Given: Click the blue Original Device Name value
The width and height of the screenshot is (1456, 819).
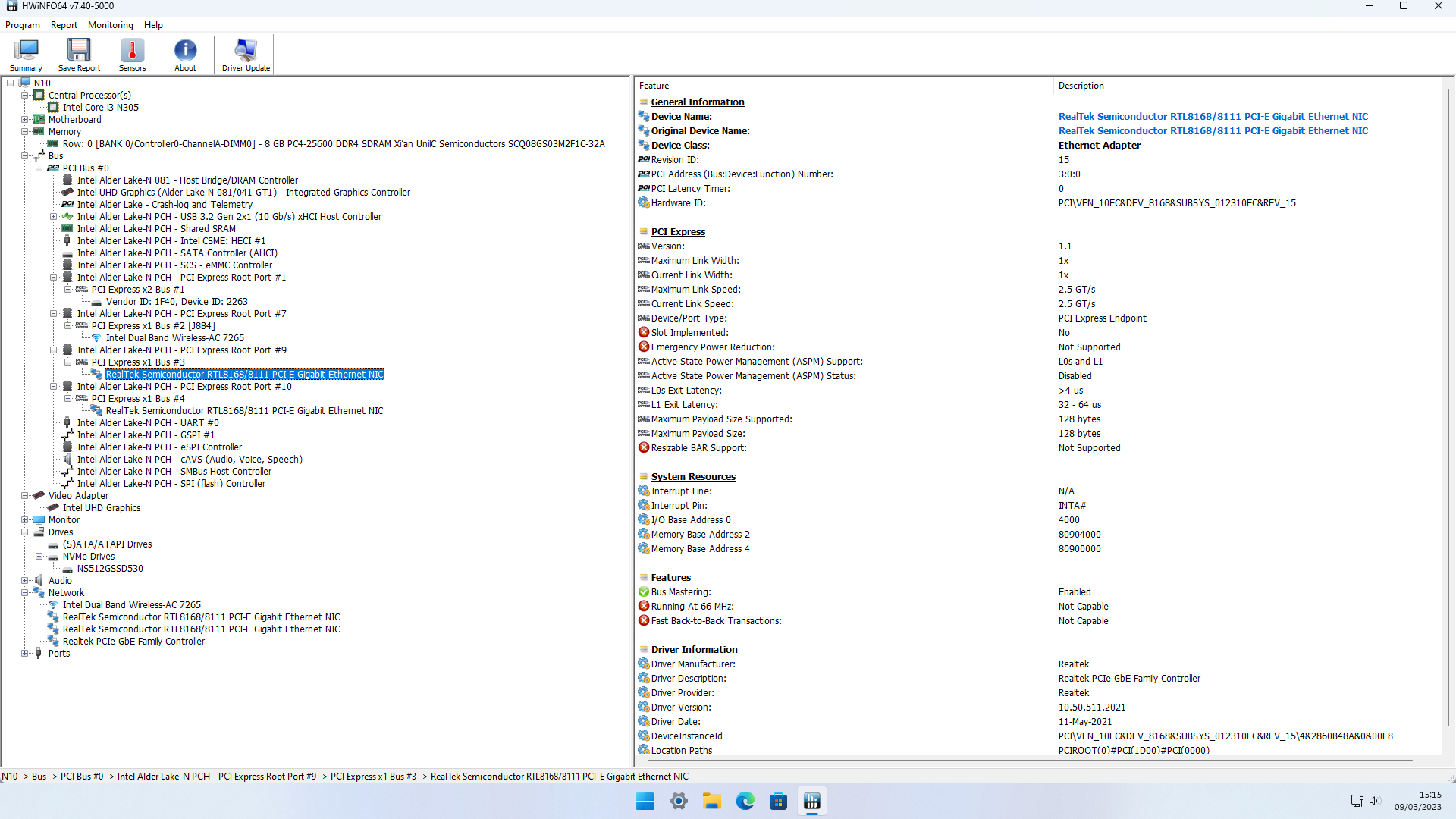Looking at the screenshot, I should 1213,131.
